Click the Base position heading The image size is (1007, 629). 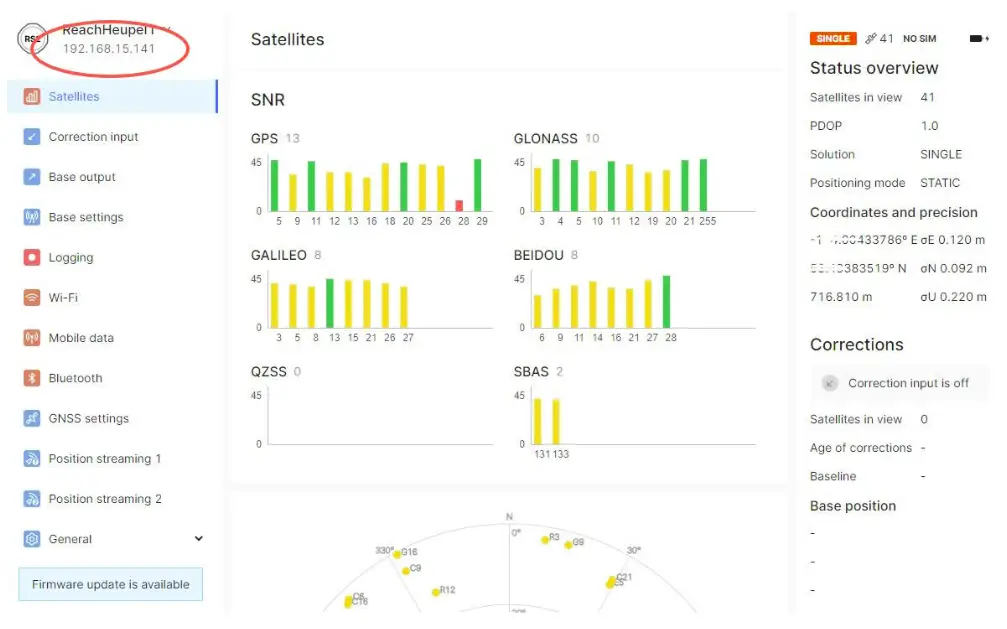pyautogui.click(x=852, y=506)
